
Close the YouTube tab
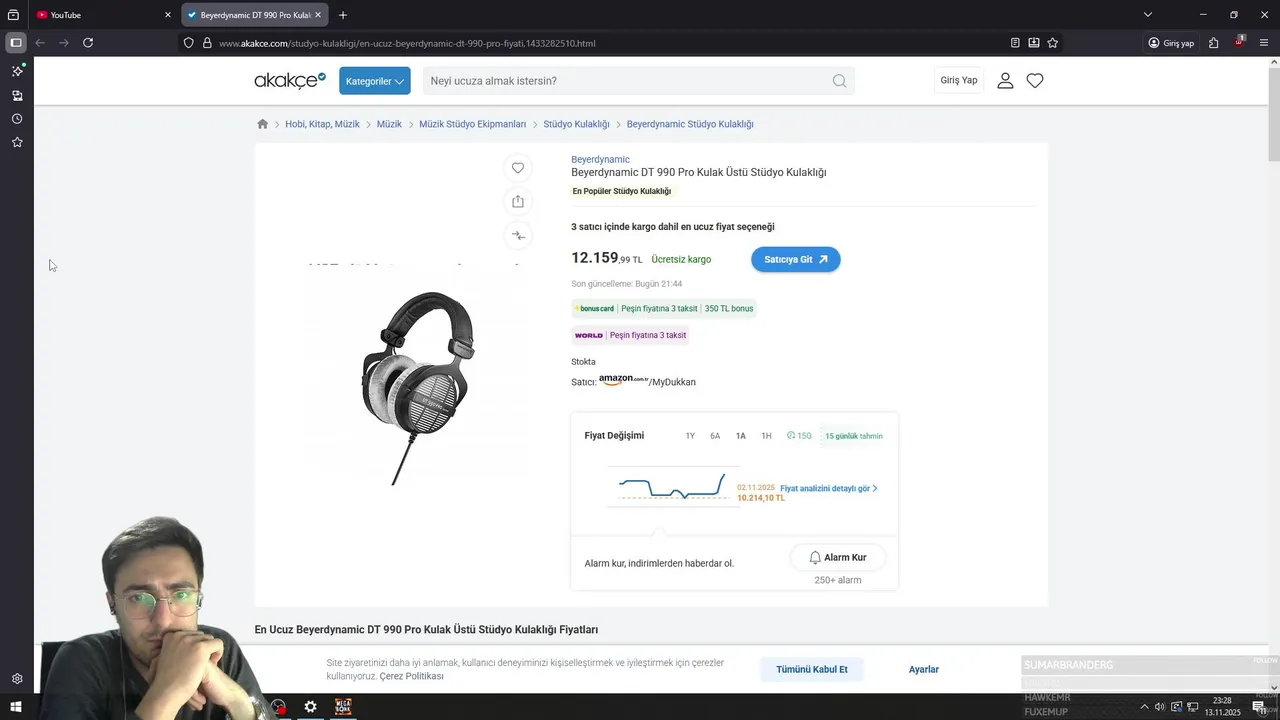pos(168,15)
